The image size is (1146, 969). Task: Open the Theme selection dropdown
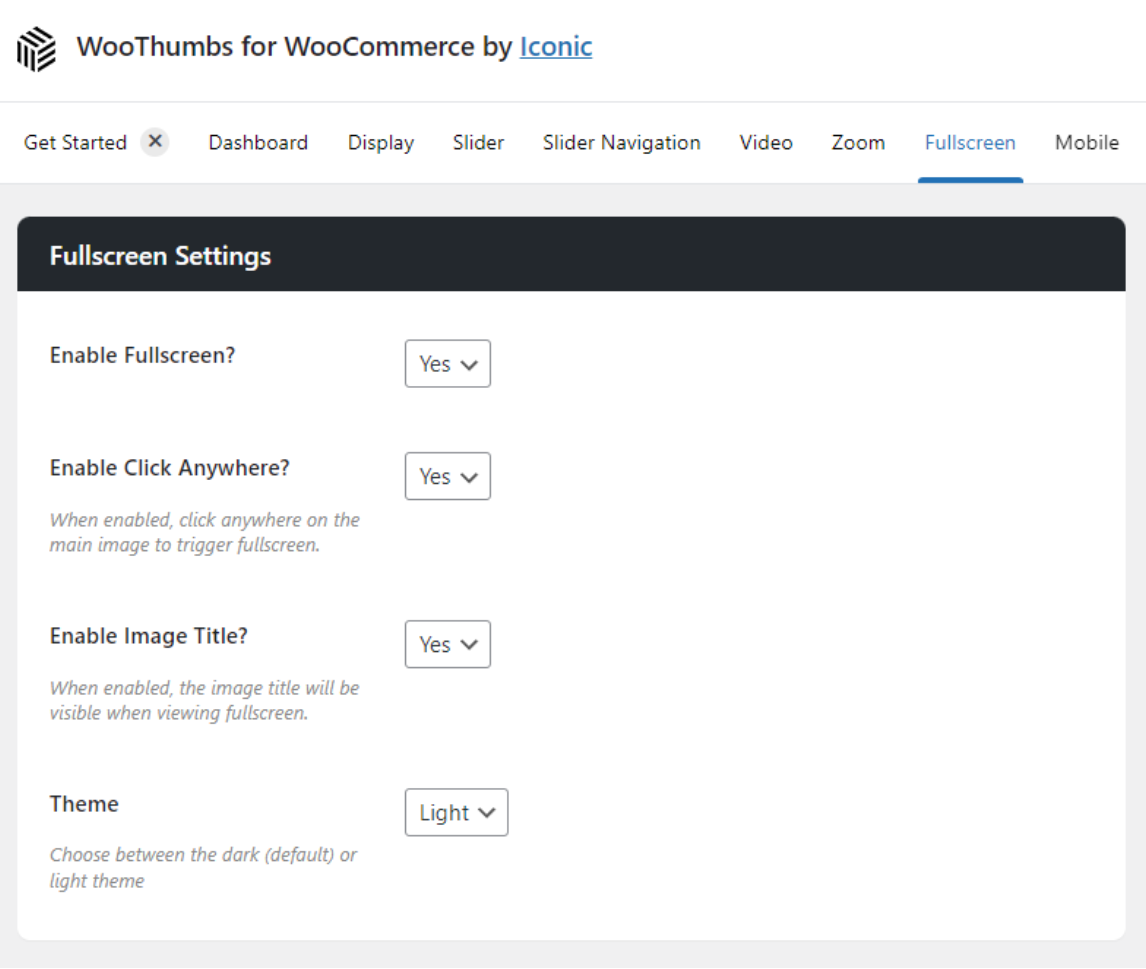456,812
